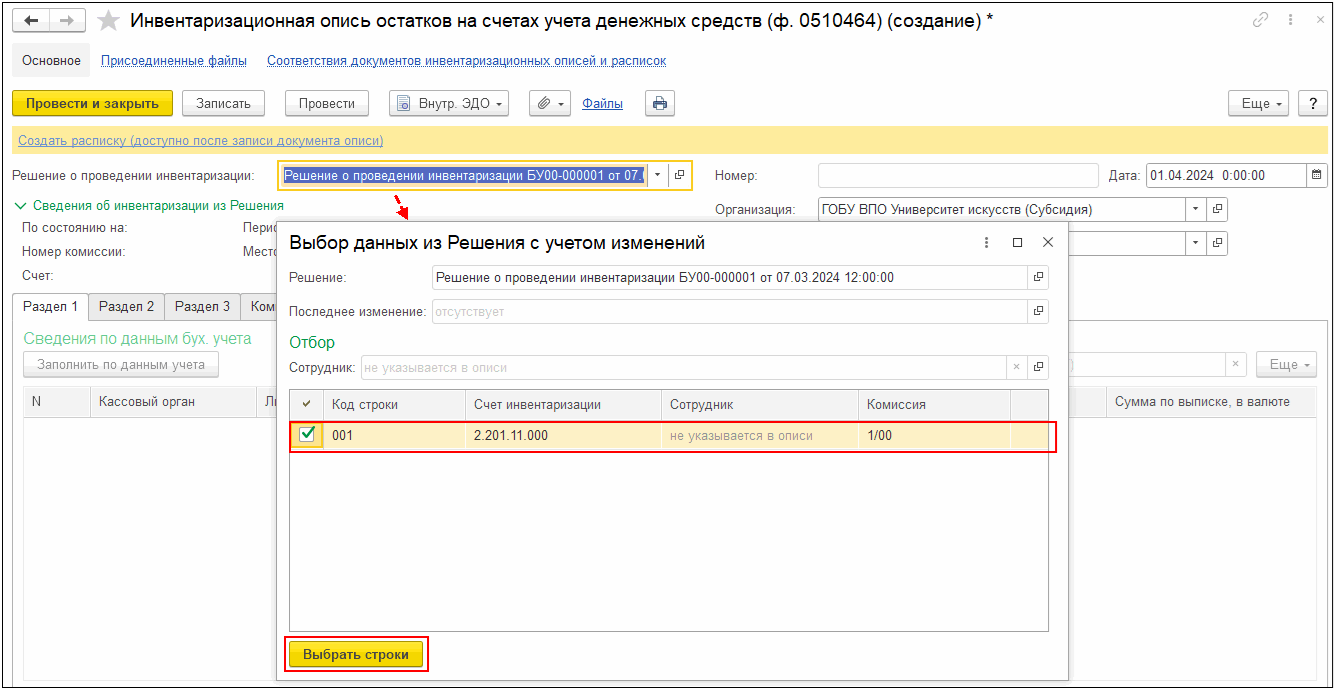
Task: Switch to Раздел 2 tab
Action: 126,307
